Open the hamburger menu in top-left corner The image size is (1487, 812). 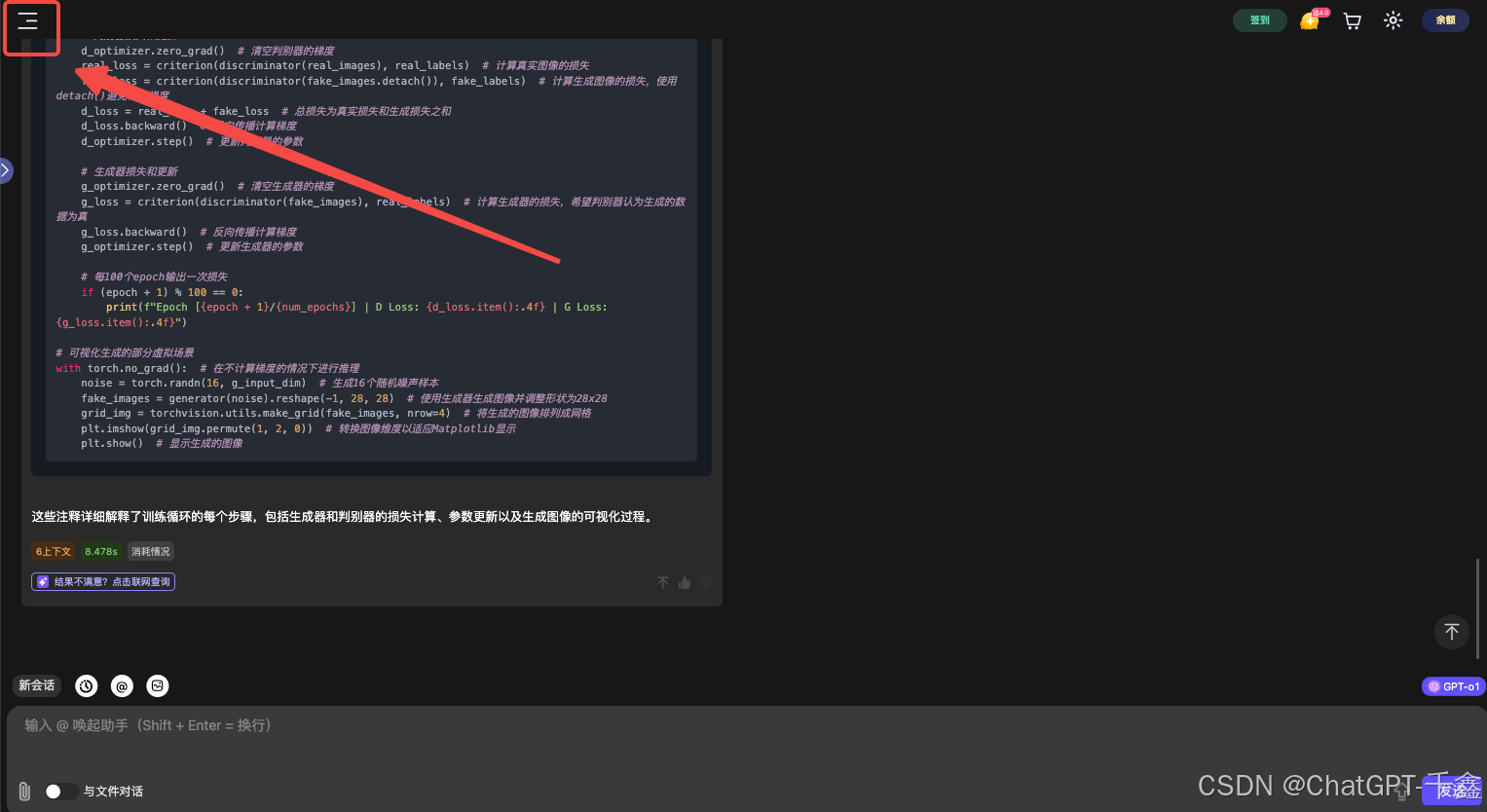tap(28, 20)
